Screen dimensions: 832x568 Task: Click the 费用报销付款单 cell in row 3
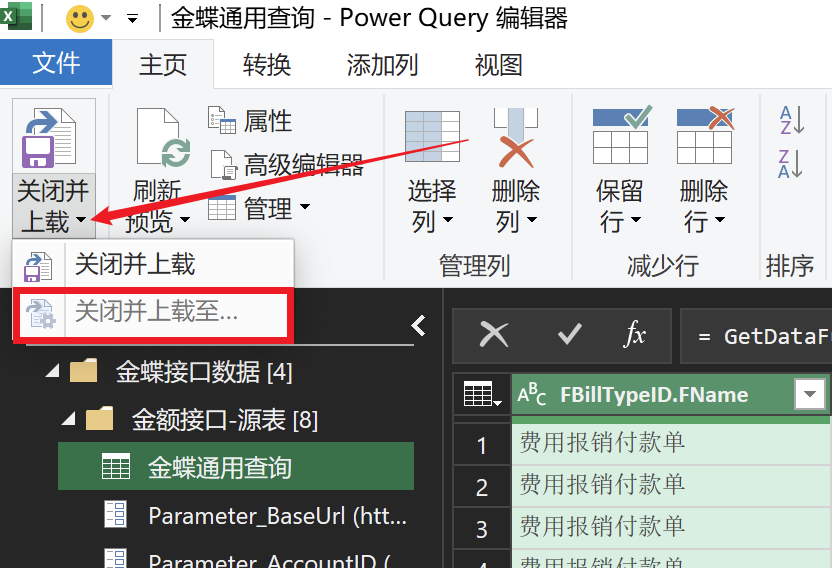click(x=671, y=527)
